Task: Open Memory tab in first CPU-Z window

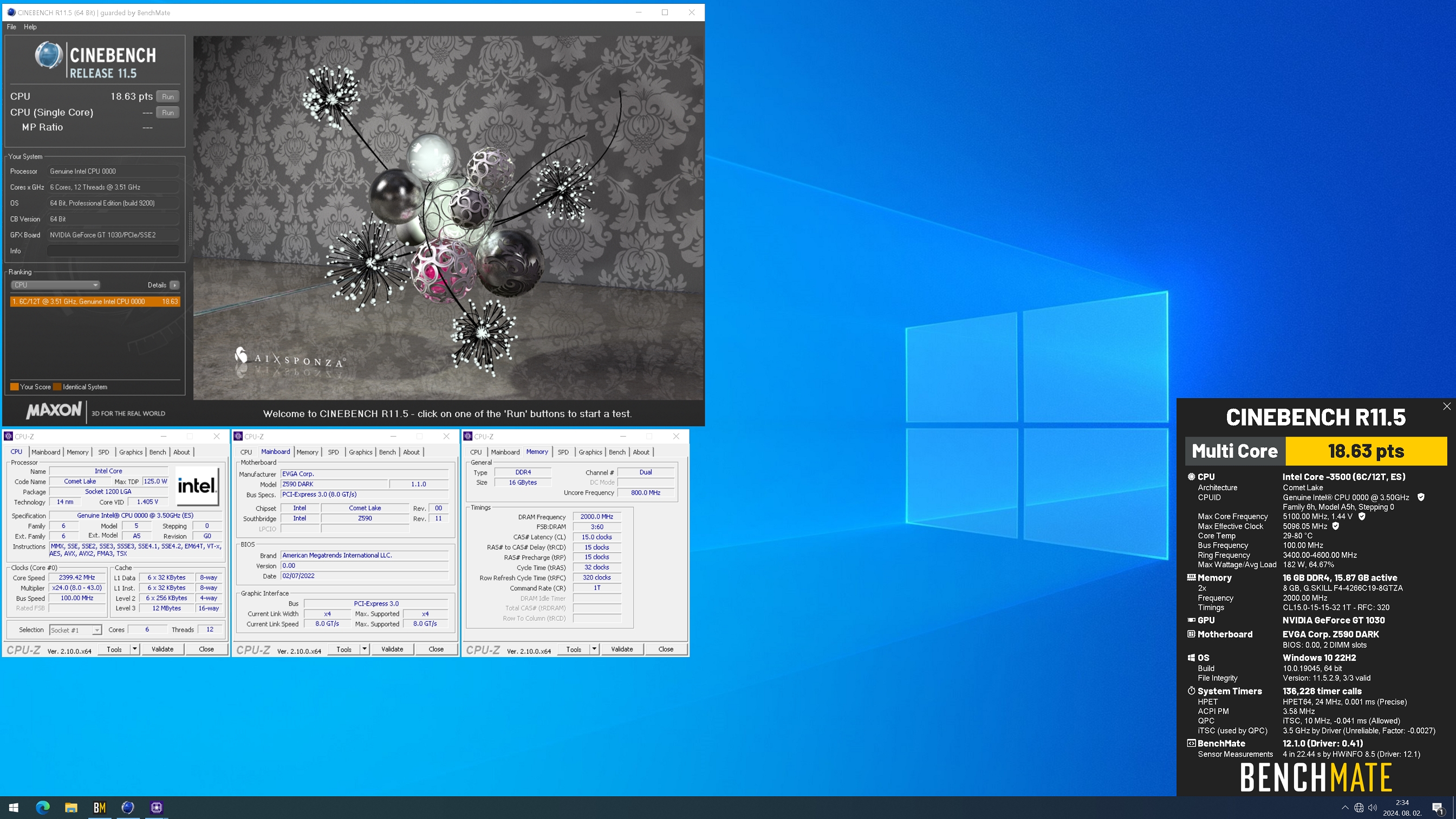Action: tap(77, 452)
